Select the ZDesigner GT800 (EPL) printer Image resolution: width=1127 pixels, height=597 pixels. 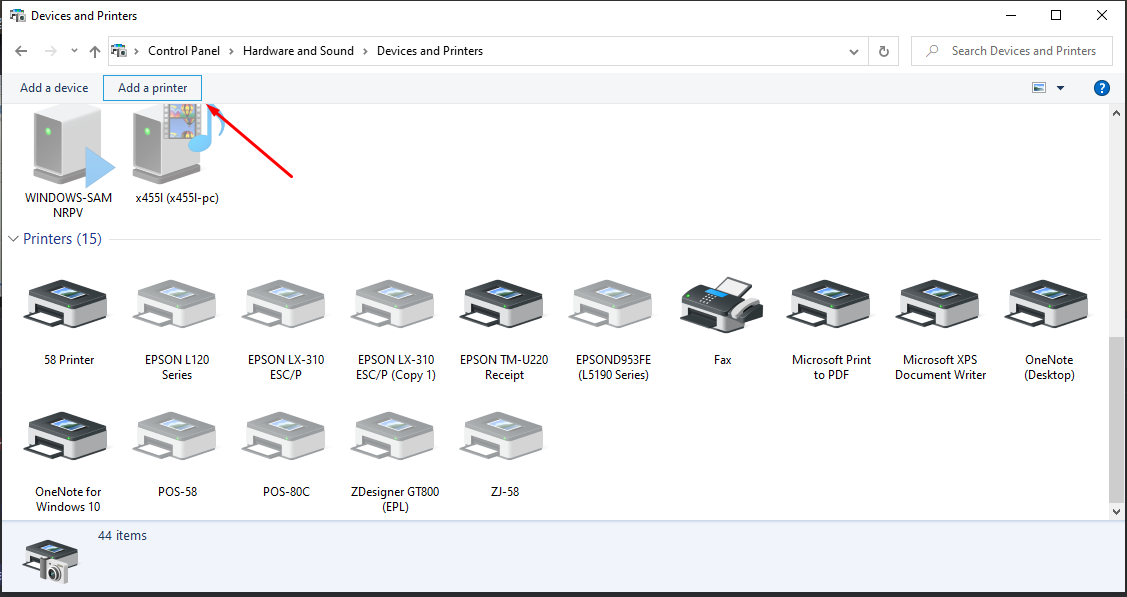tap(395, 463)
